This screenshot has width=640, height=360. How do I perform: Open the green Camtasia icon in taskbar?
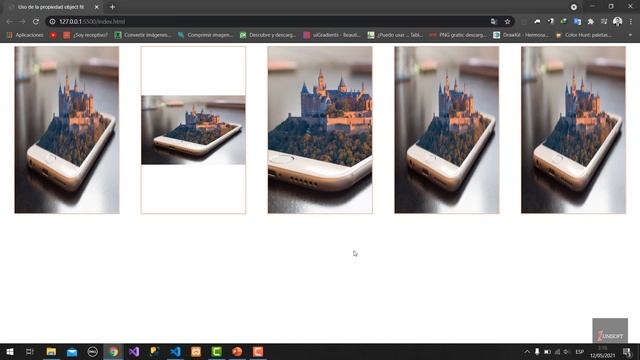(x=216, y=351)
